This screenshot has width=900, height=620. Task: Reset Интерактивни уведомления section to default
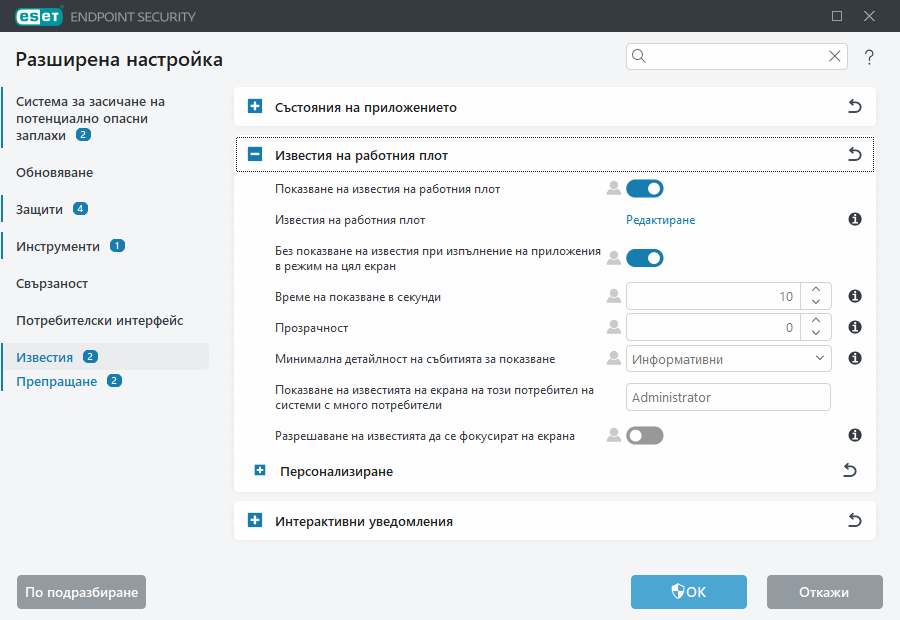point(854,520)
